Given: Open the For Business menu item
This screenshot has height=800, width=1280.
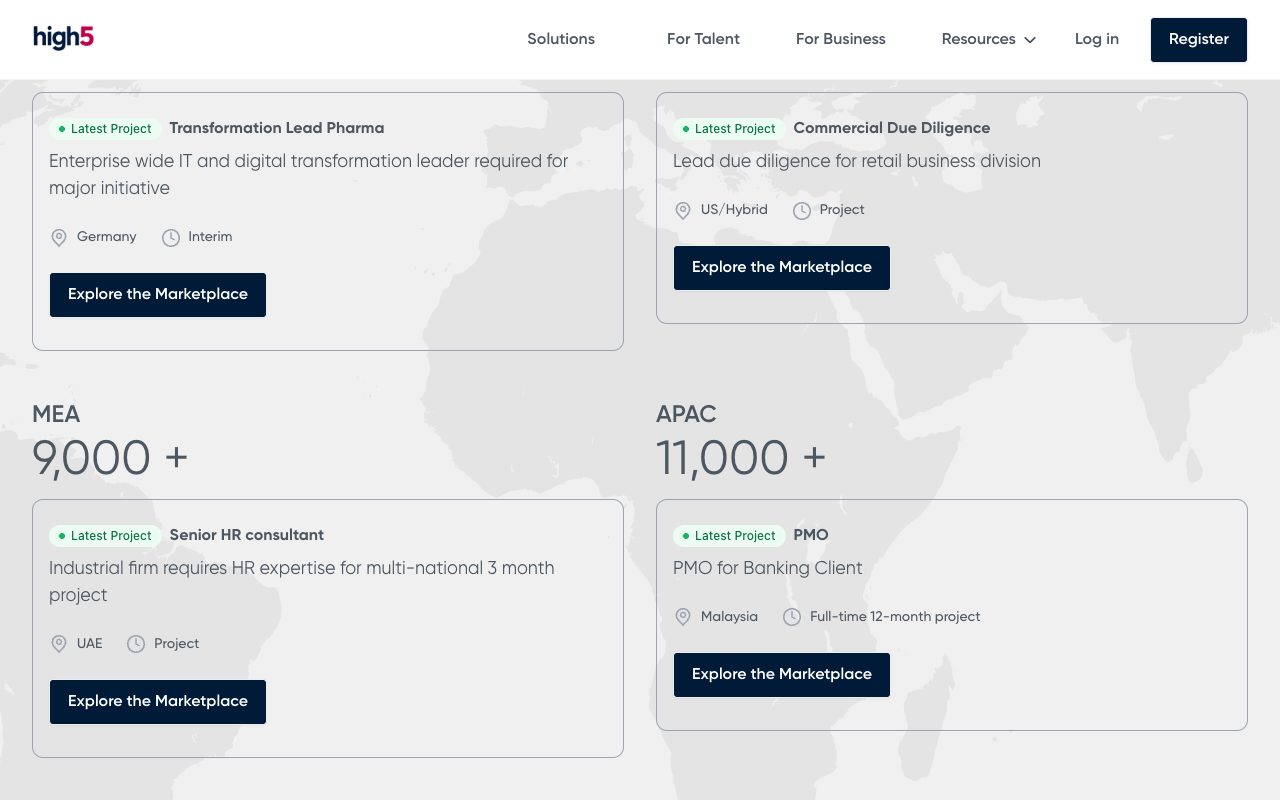Looking at the screenshot, I should point(841,39).
